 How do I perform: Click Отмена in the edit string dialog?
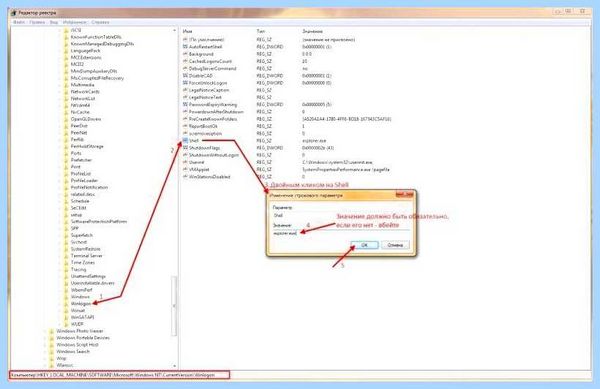pos(395,245)
